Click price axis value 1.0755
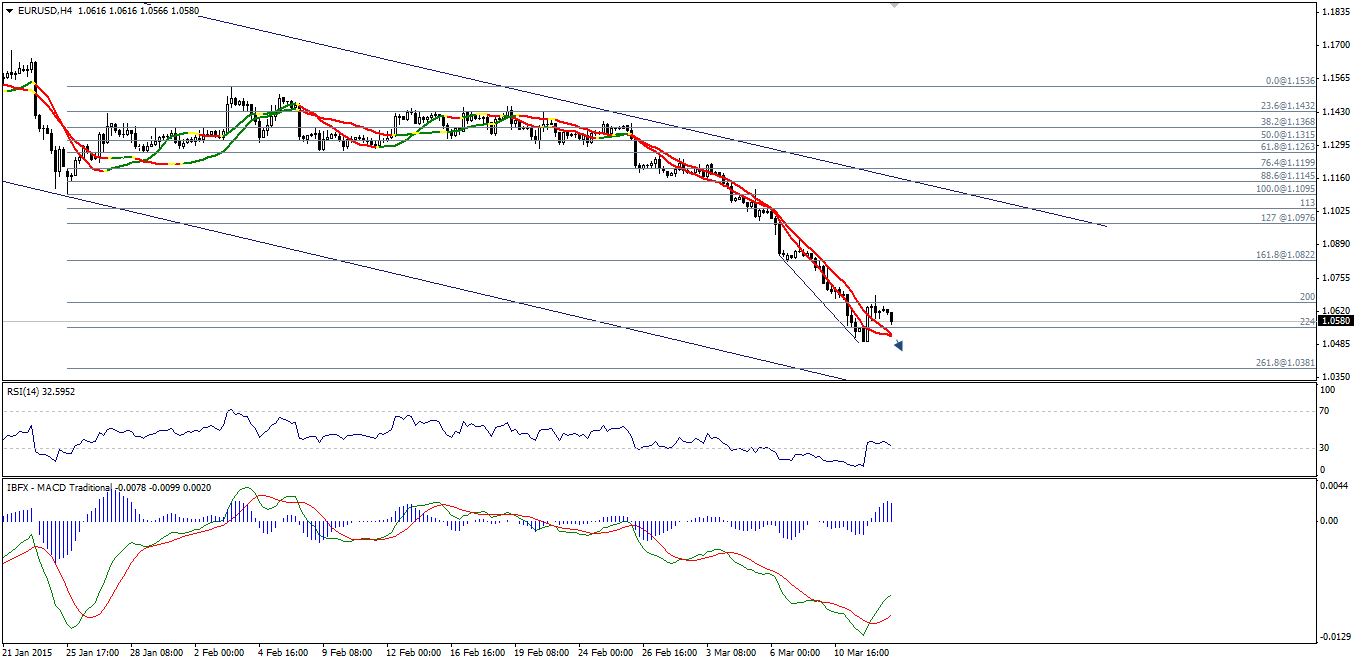 pos(1336,277)
